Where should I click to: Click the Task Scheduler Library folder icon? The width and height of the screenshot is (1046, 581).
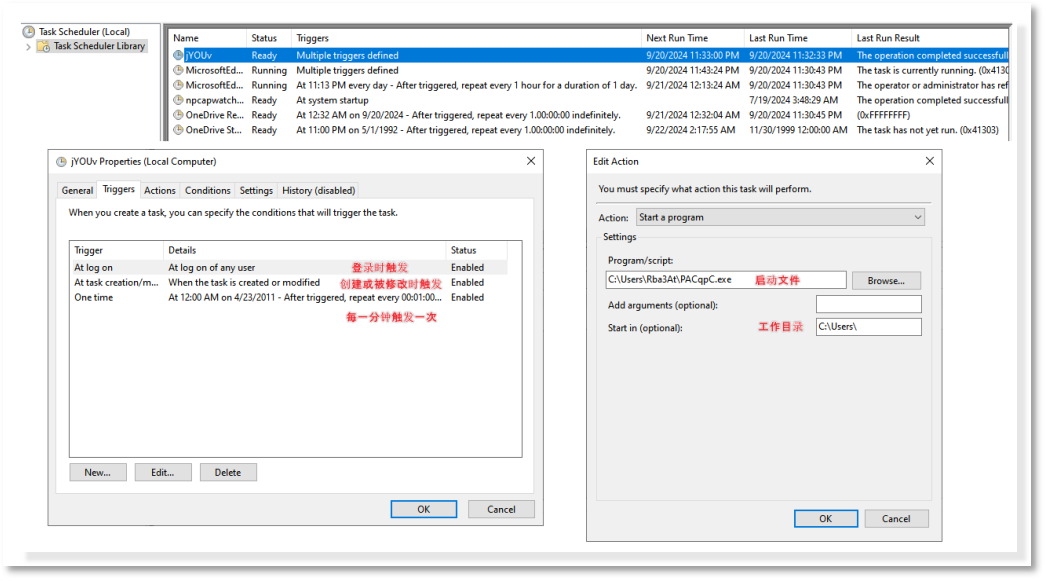point(43,46)
